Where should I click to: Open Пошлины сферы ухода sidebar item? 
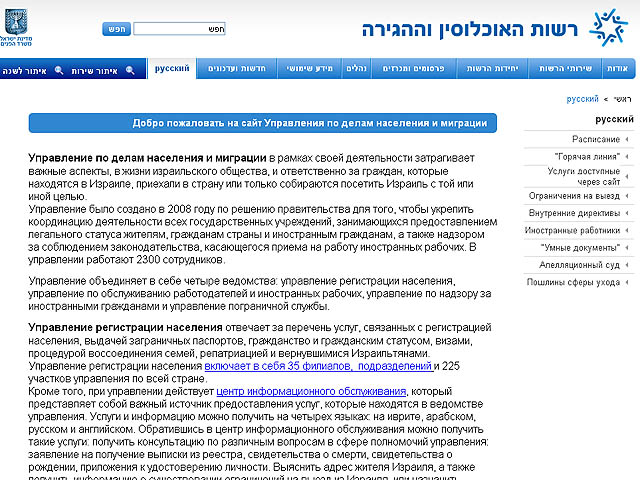click(x=573, y=282)
